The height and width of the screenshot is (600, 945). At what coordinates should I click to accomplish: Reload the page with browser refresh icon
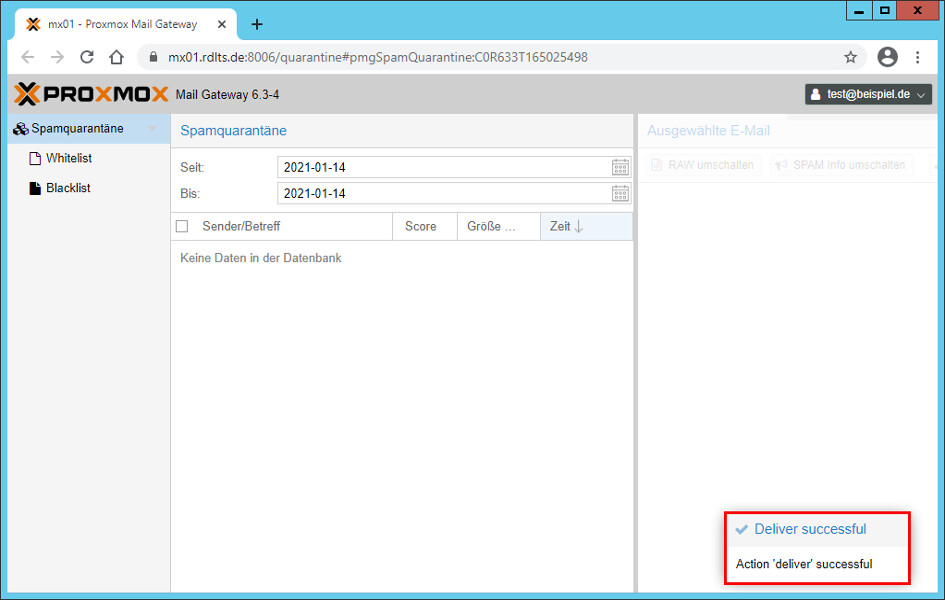click(x=87, y=57)
